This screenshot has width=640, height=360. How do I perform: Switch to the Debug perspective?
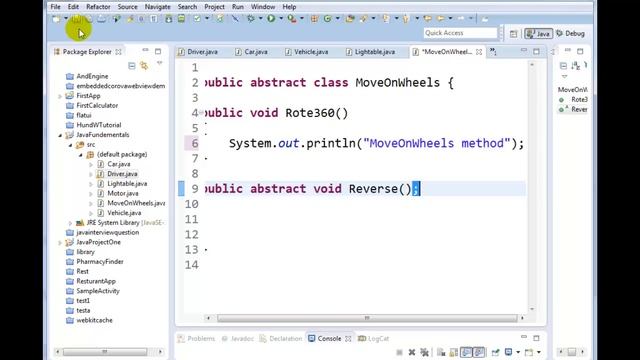click(x=571, y=34)
